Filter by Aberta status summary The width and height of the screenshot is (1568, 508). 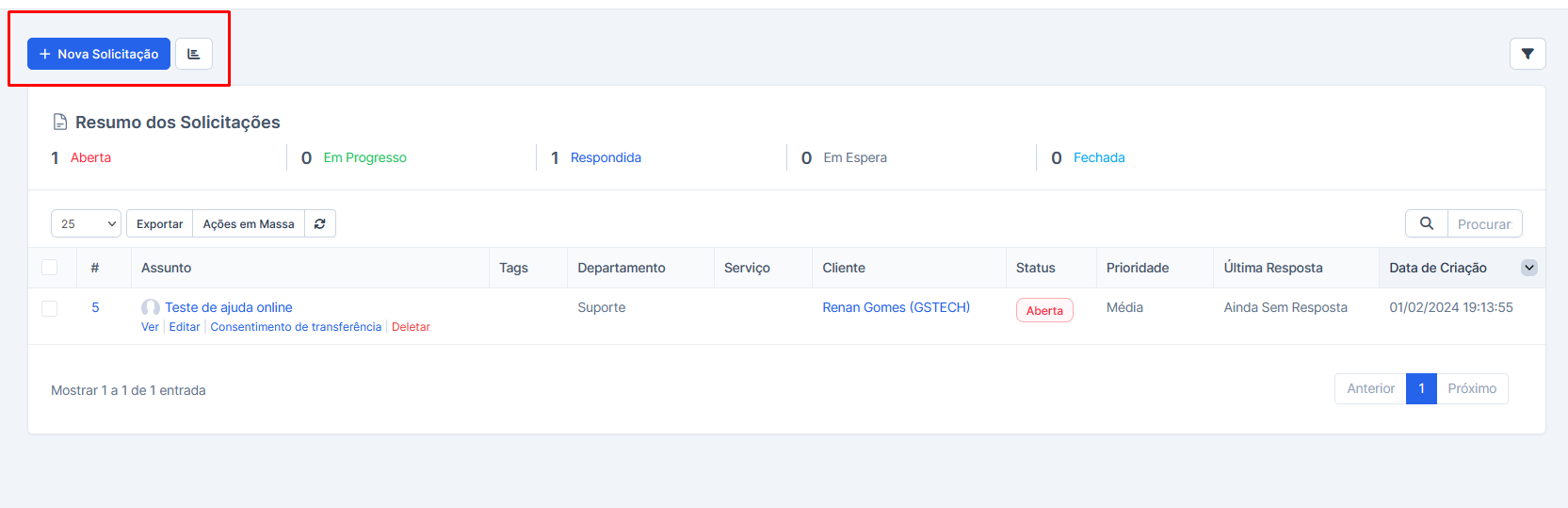pyautogui.click(x=90, y=157)
